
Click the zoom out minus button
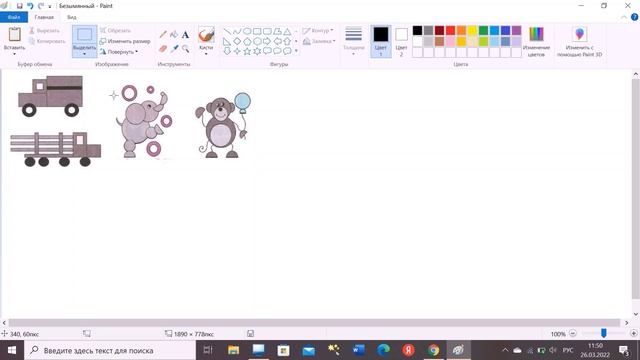tap(573, 333)
